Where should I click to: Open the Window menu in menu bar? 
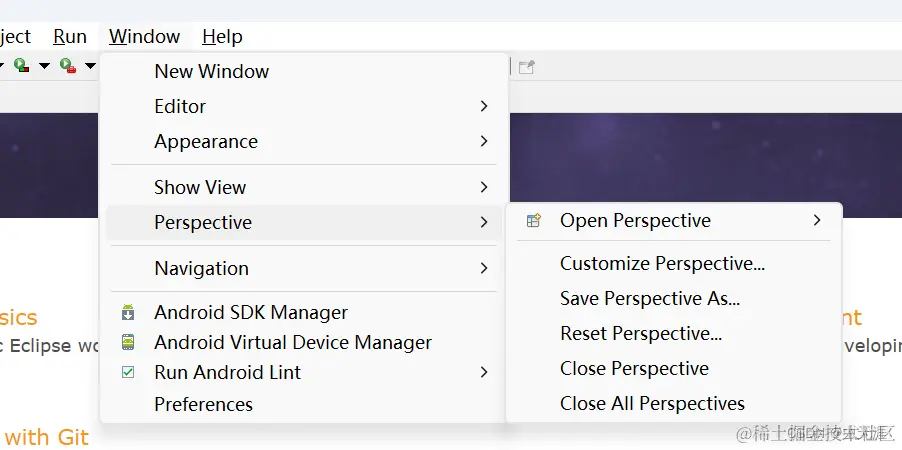click(x=145, y=37)
